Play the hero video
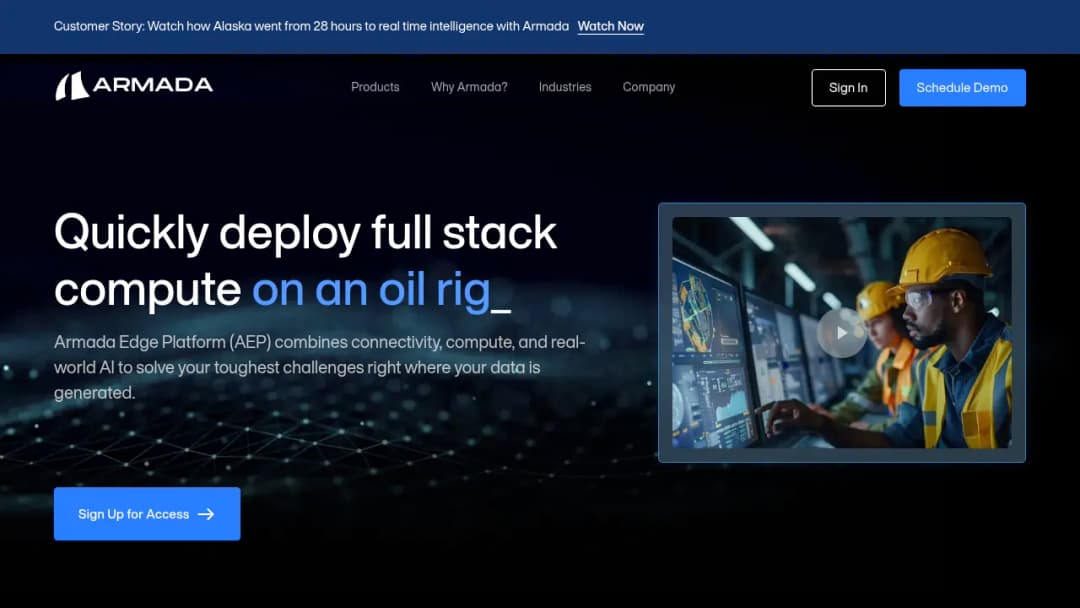The image size is (1080, 608). pyautogui.click(x=841, y=333)
